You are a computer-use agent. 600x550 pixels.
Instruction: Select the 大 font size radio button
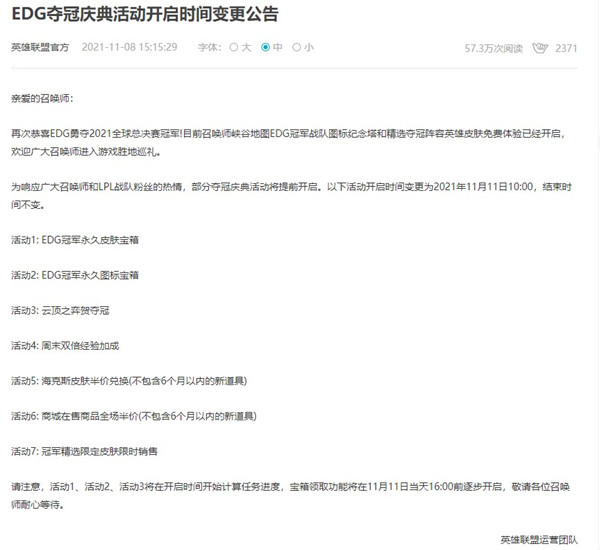click(233, 47)
